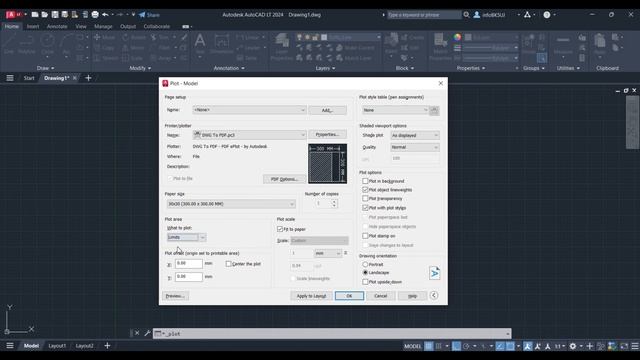The width and height of the screenshot is (640, 360).
Task: Switch to the Insert ribbon tab
Action: (33, 26)
